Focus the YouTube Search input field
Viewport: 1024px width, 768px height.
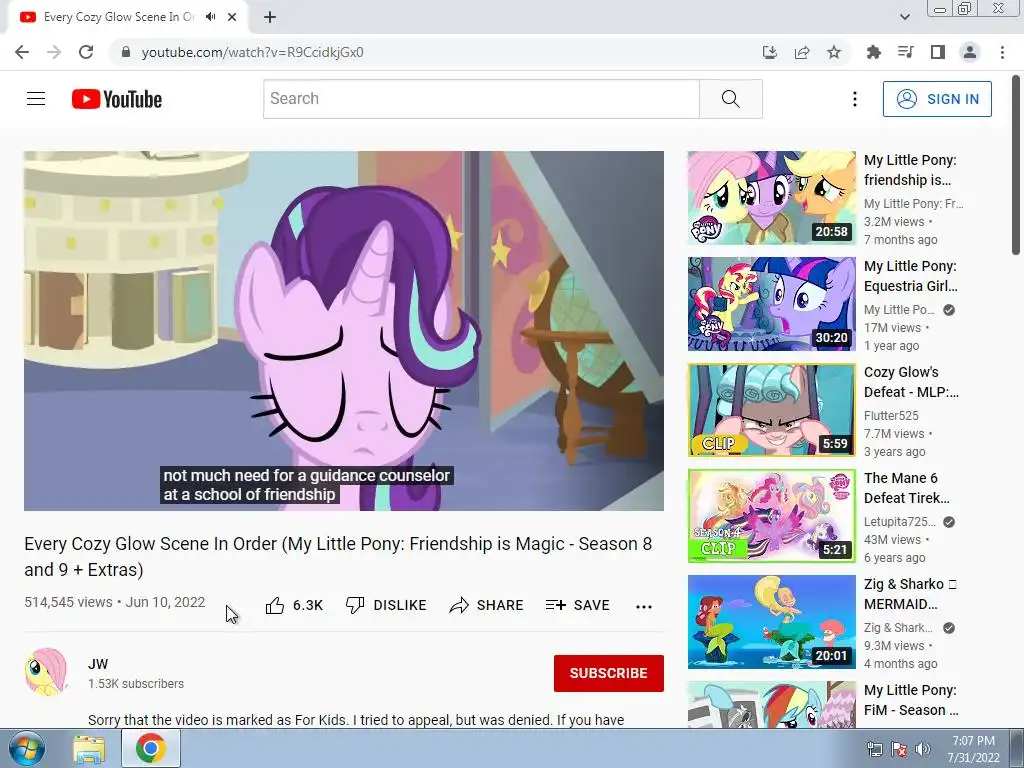click(x=481, y=99)
